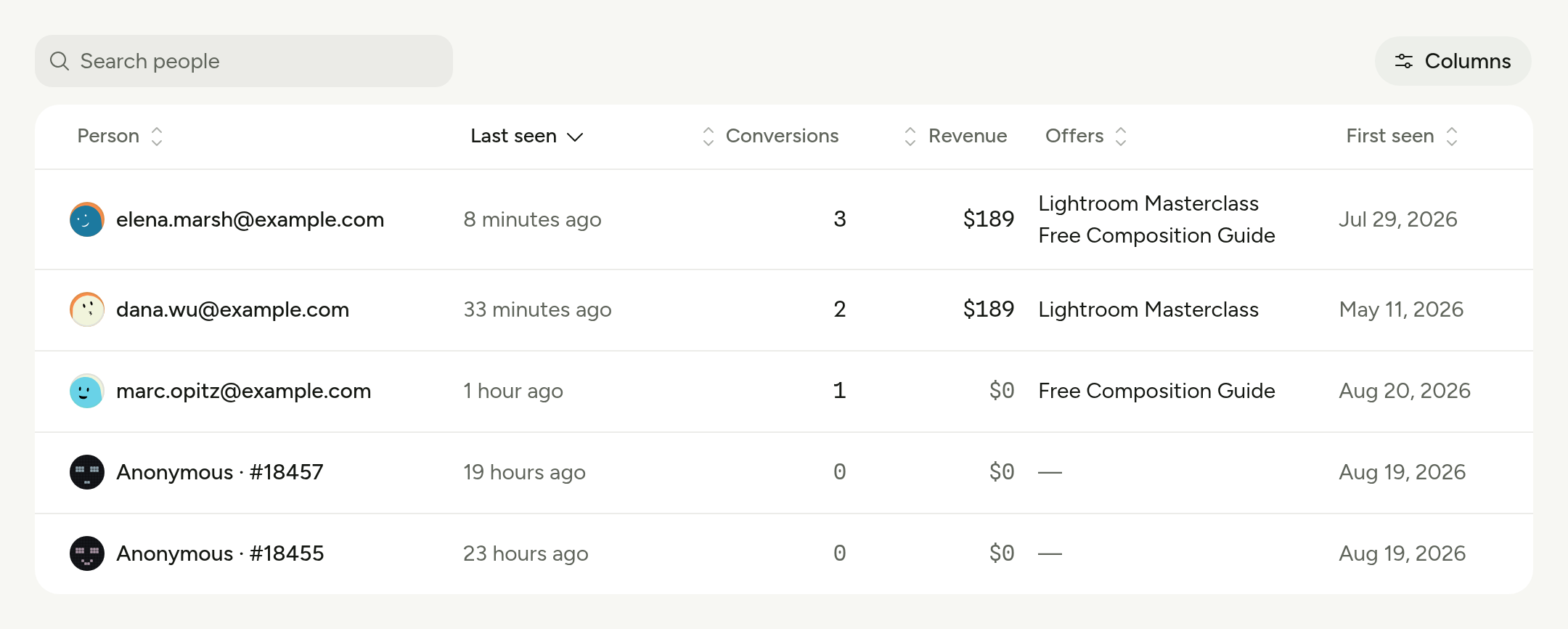
Task: Click the '19 hours ago' last seen cell
Action: 524,472
